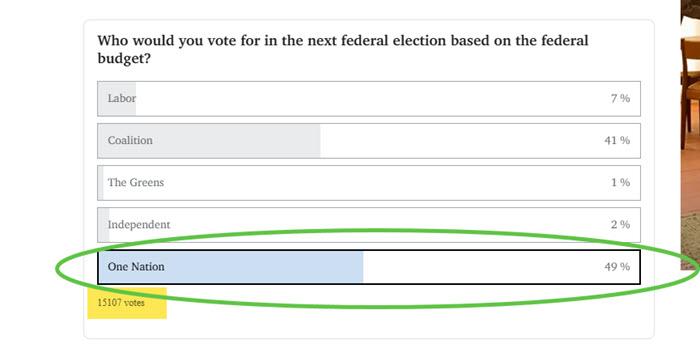Click the 7 % result for Labor
This screenshot has height=361, width=700.
[620, 99]
